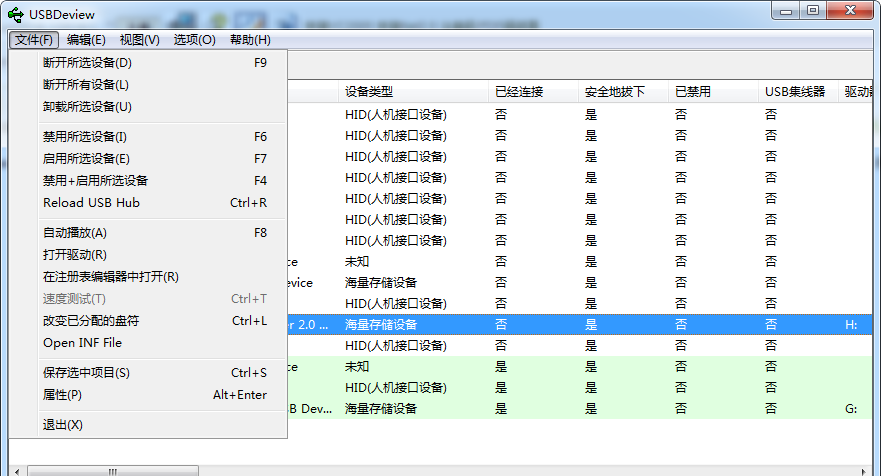881x476 pixels.
Task: Click the horizontal scrollbar thumb
Action: (113, 471)
